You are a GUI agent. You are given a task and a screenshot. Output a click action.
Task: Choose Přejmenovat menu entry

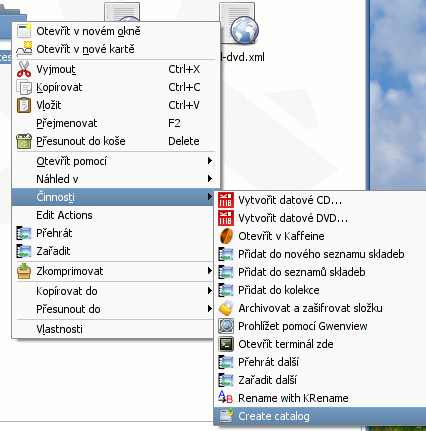(x=116, y=123)
